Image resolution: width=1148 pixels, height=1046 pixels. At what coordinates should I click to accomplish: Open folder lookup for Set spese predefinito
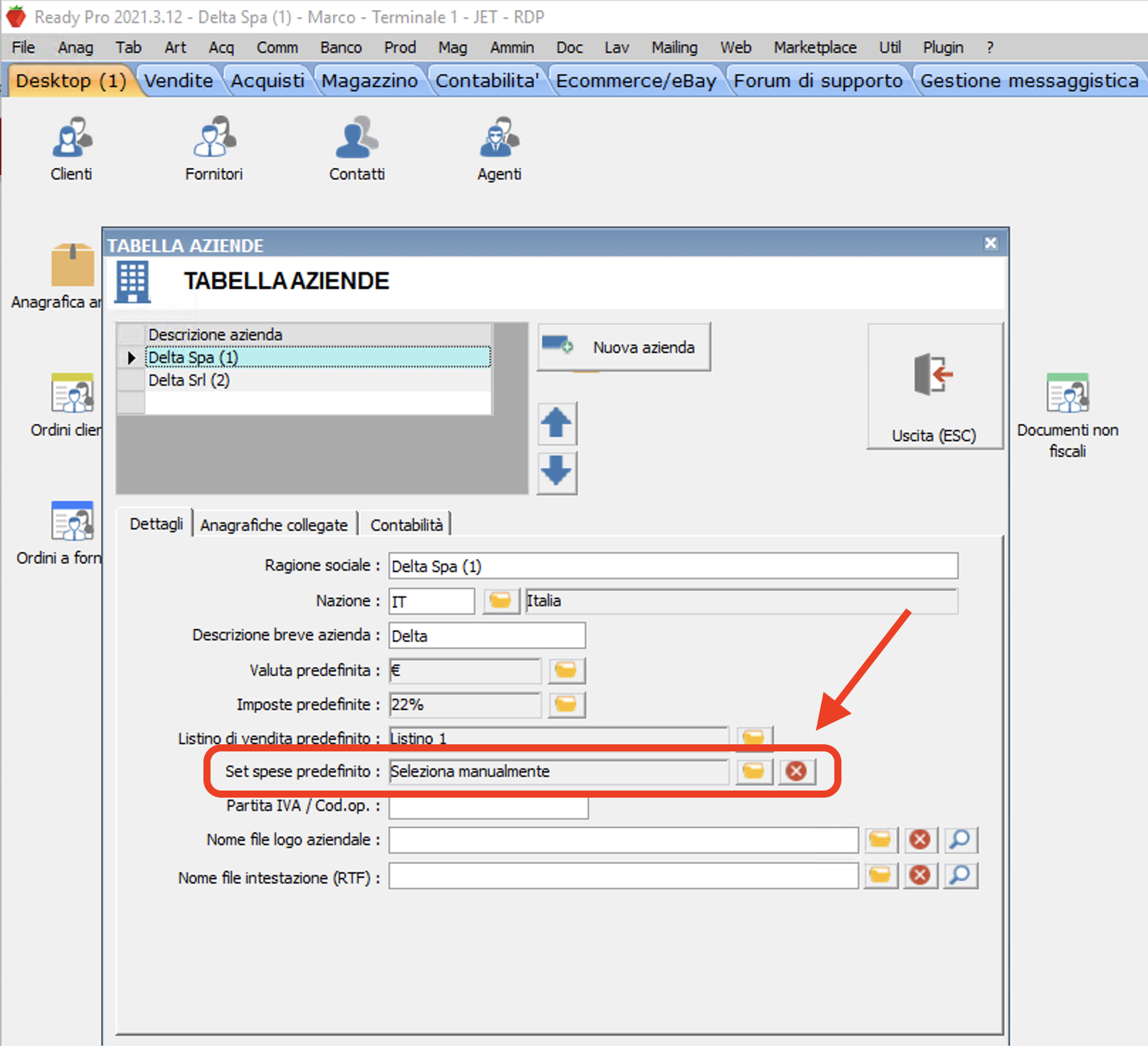click(x=754, y=771)
